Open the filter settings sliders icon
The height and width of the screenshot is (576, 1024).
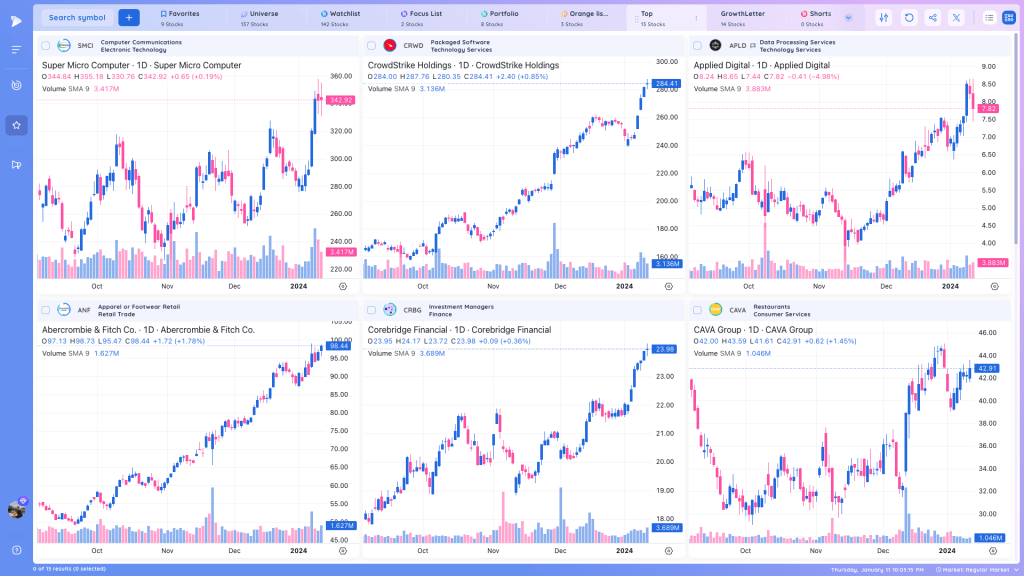point(884,18)
